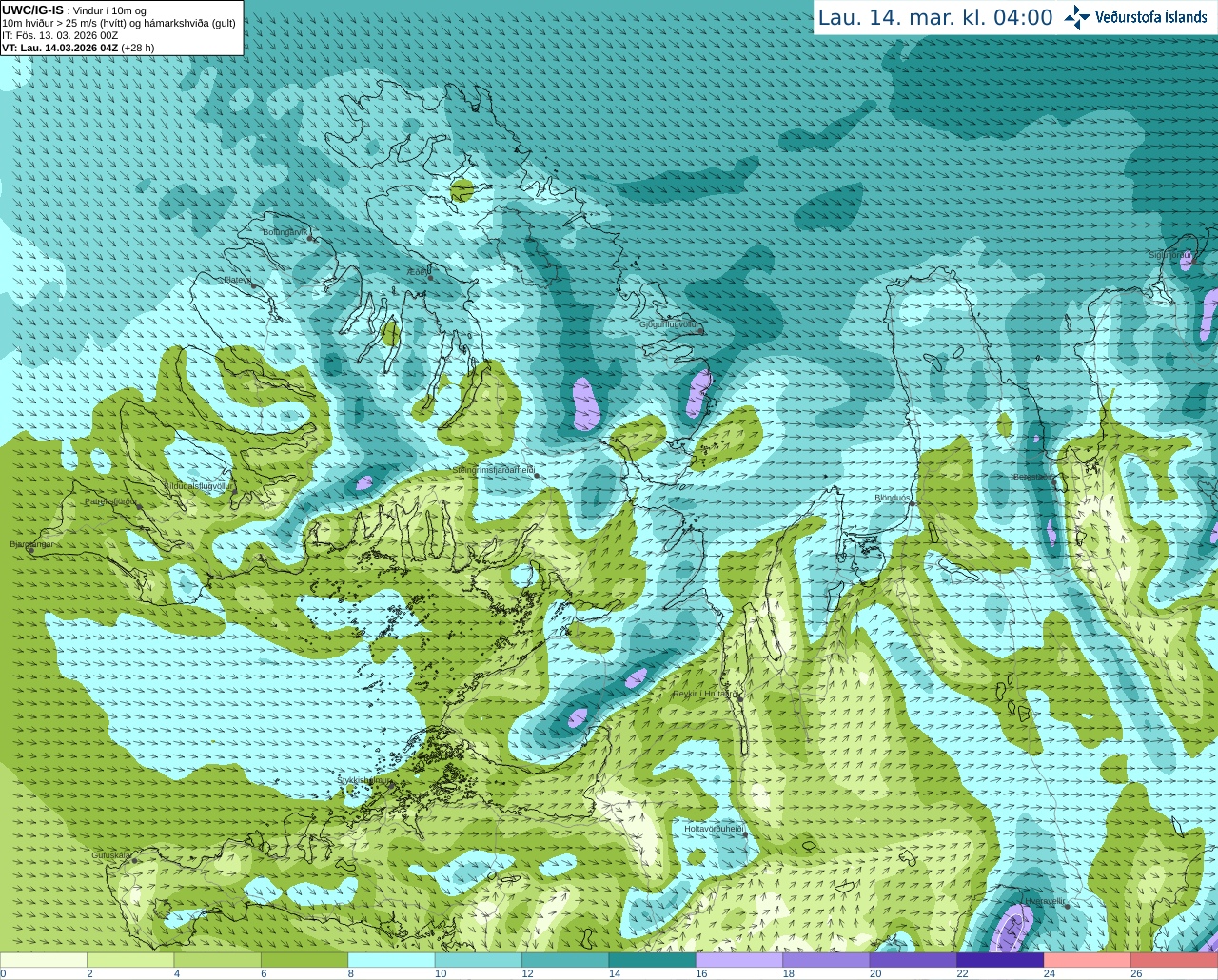The width and height of the screenshot is (1218, 980).
Task: Select the Bergstaðir station label
Action: point(1032,477)
